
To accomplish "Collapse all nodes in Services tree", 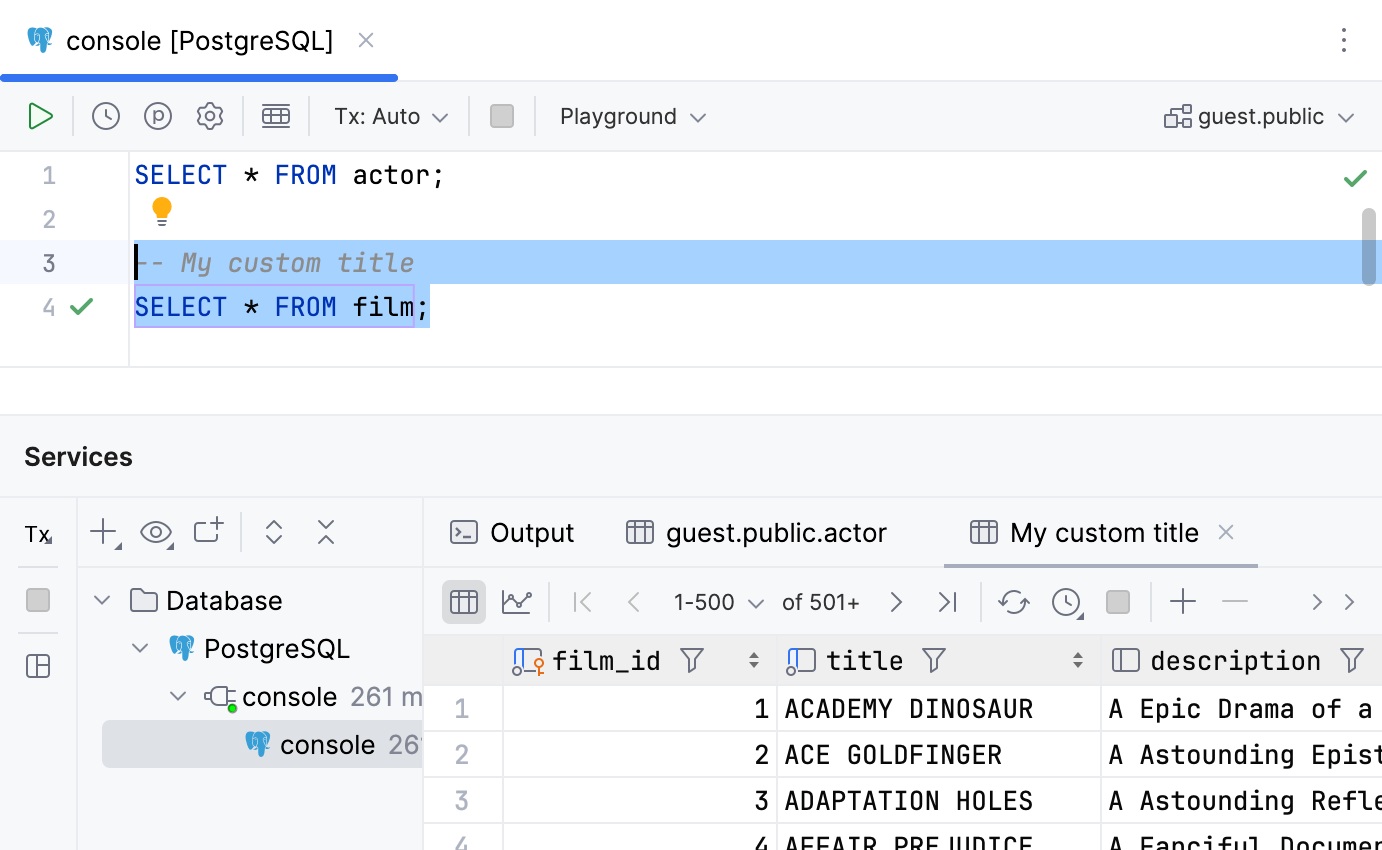I will (326, 533).
